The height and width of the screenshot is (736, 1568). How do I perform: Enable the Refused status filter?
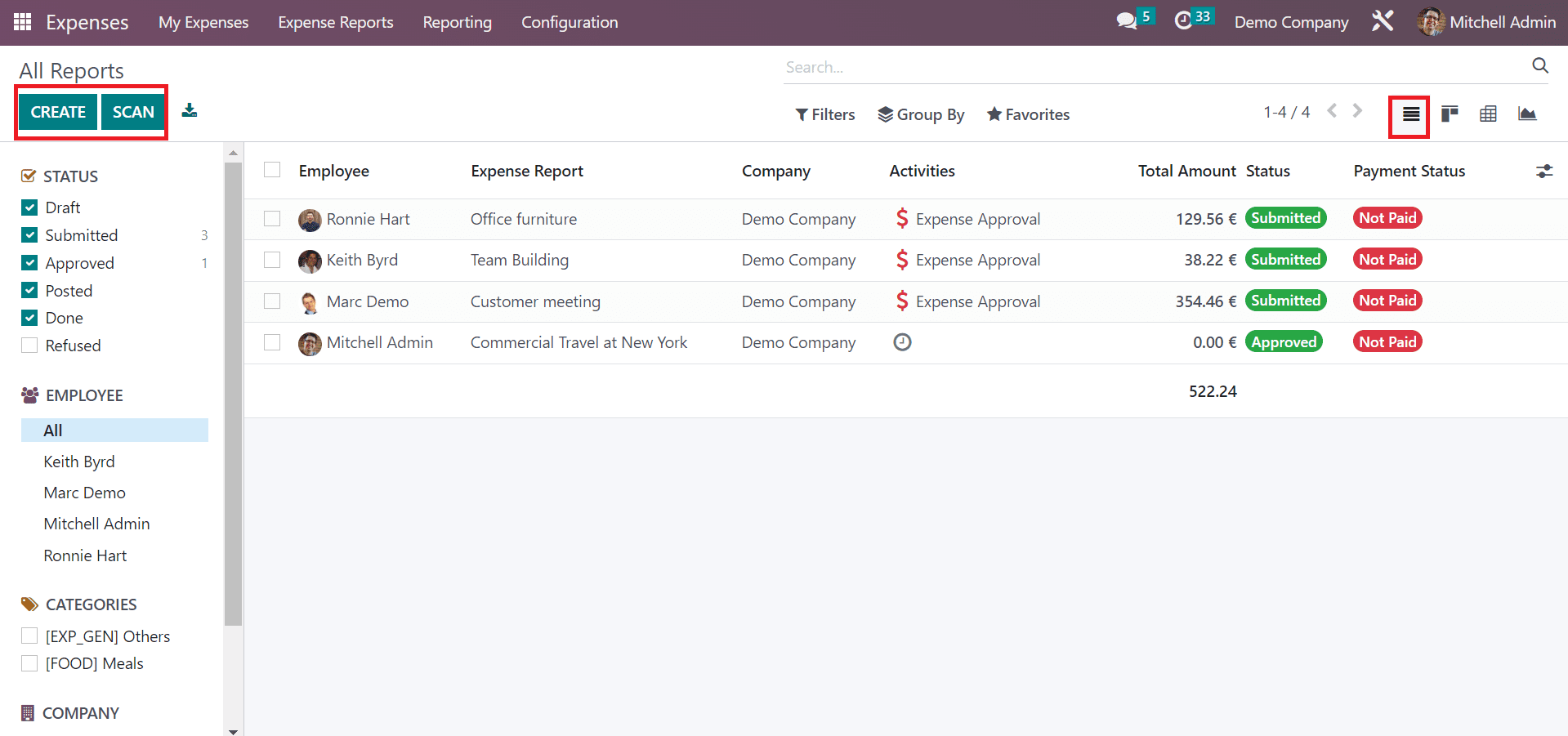[30, 346]
